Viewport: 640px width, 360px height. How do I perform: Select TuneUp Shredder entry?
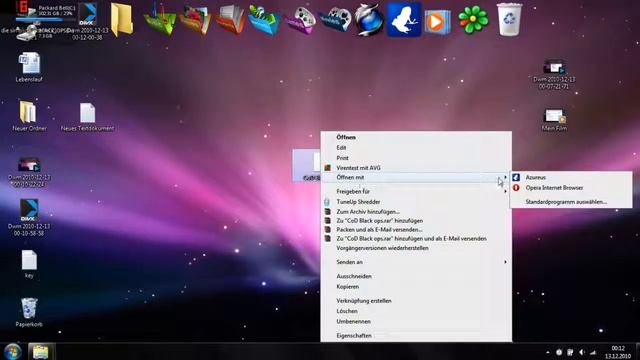(416, 202)
